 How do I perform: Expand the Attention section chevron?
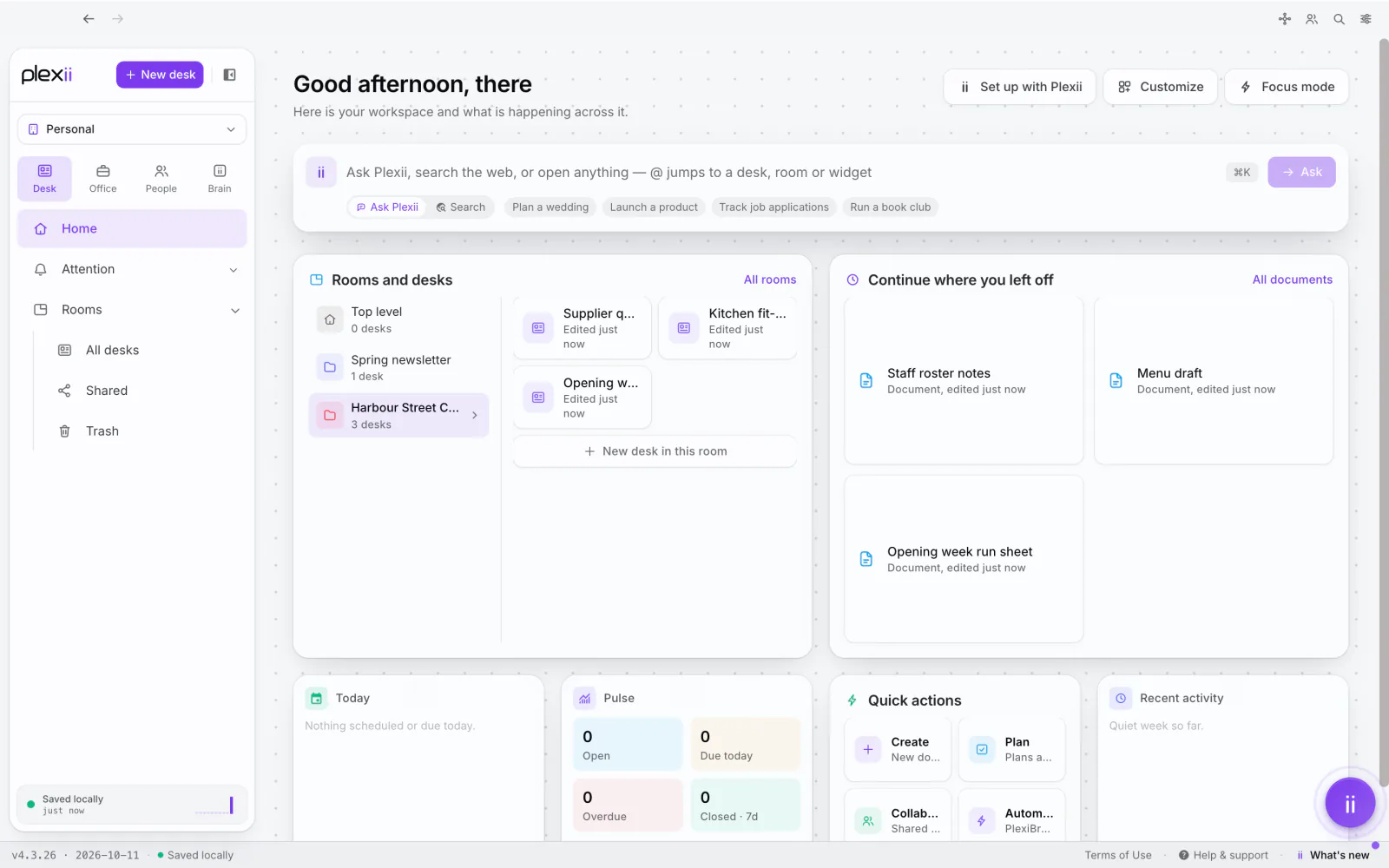tap(234, 270)
